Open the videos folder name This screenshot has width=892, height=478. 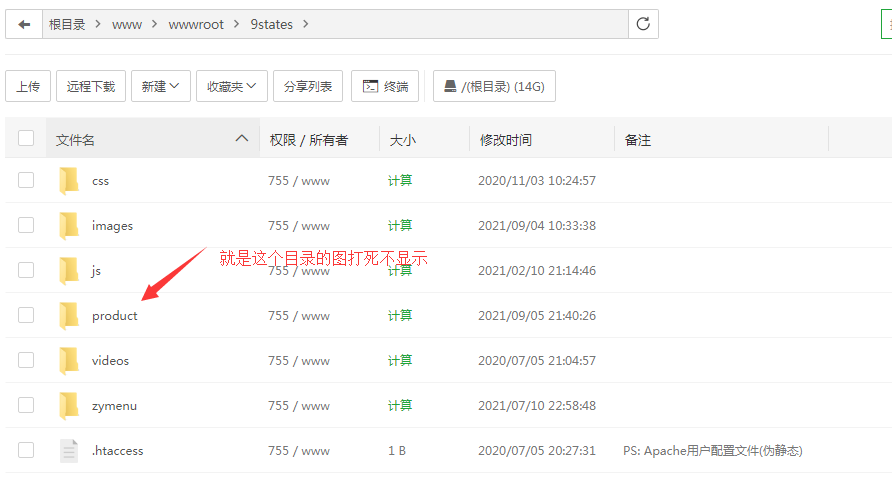click(110, 361)
